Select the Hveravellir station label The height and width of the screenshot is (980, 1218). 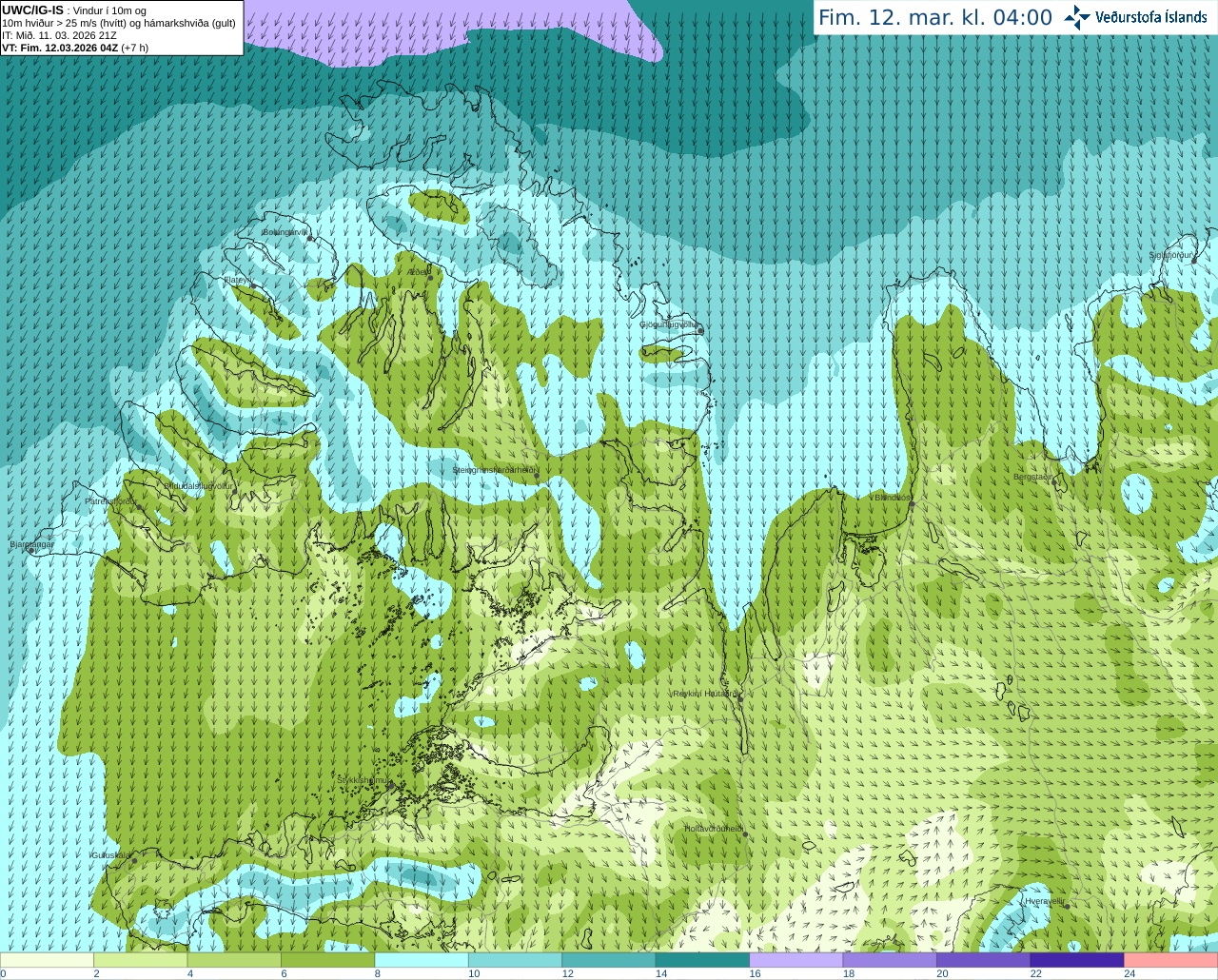[x=1044, y=900]
